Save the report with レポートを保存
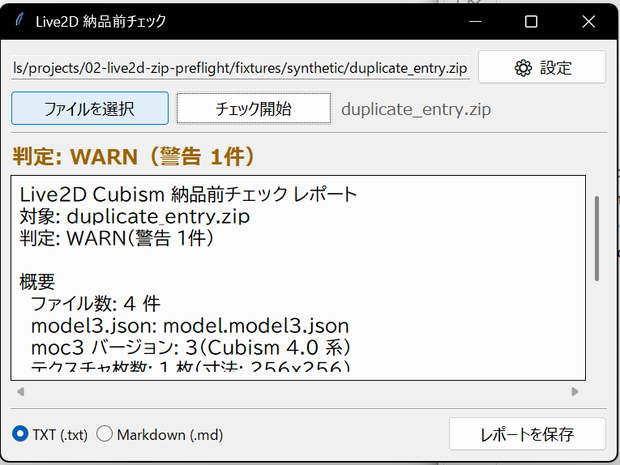The image size is (620, 465). (527, 434)
